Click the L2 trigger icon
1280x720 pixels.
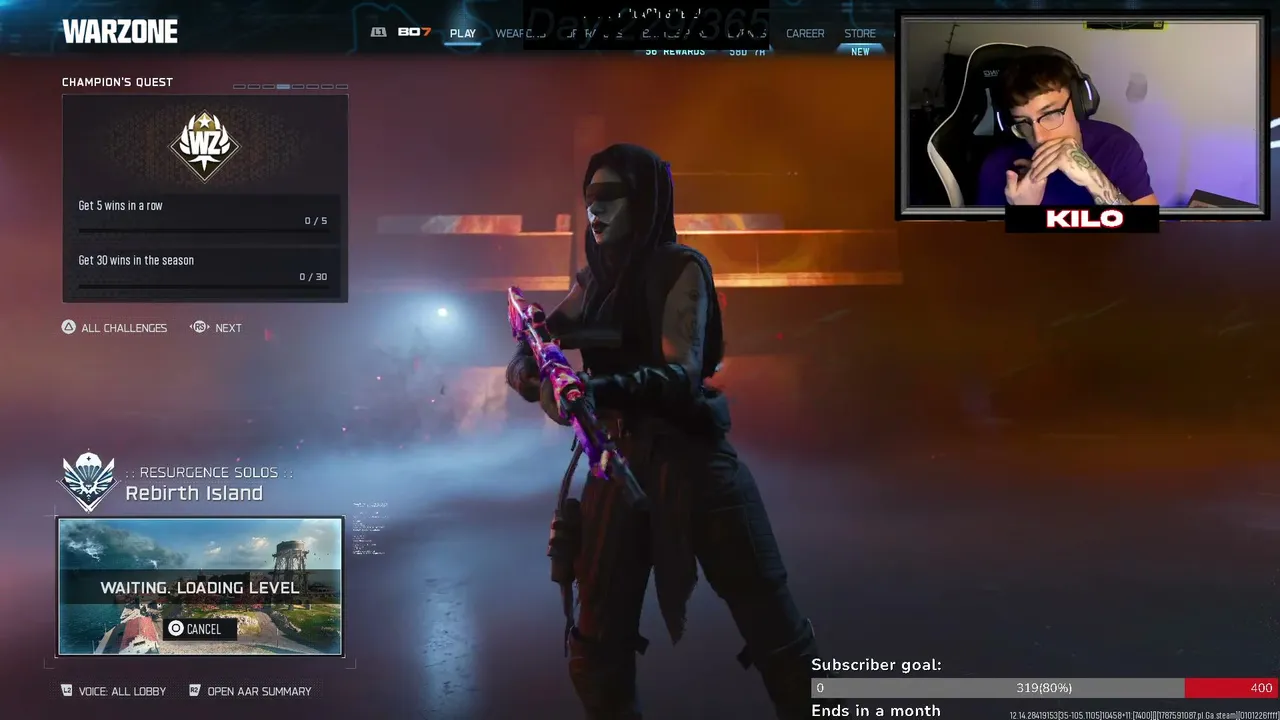(x=67, y=691)
